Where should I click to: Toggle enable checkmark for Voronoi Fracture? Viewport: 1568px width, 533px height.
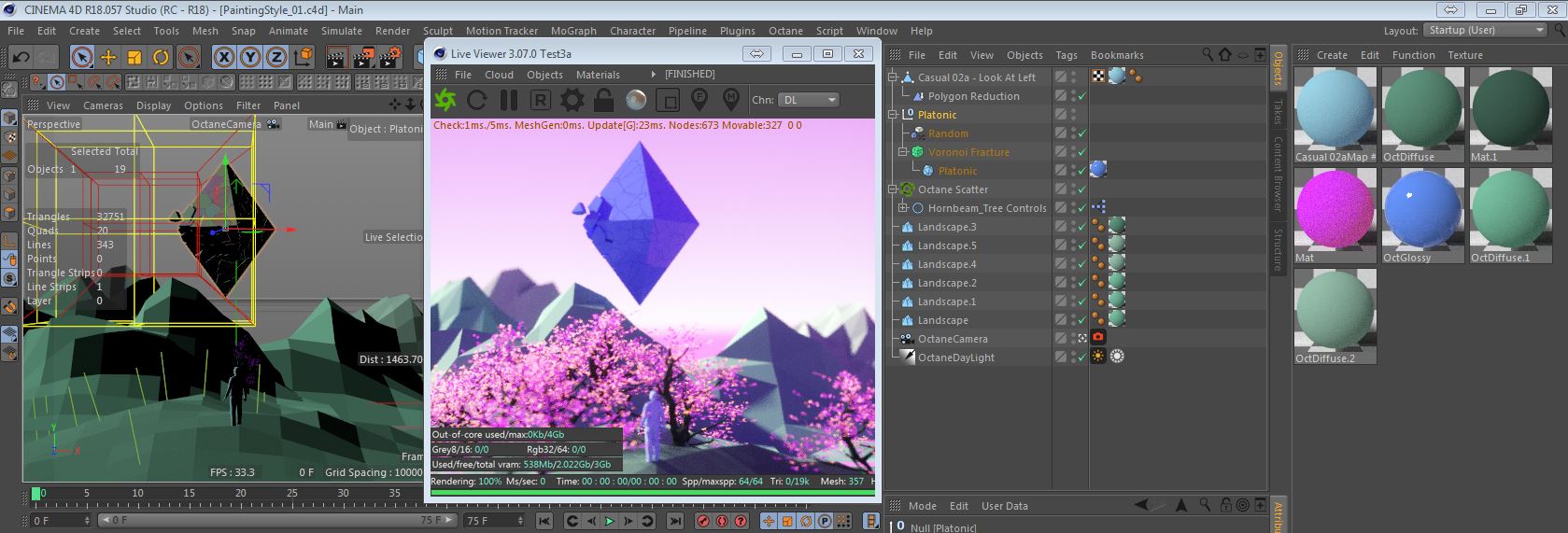1082,152
